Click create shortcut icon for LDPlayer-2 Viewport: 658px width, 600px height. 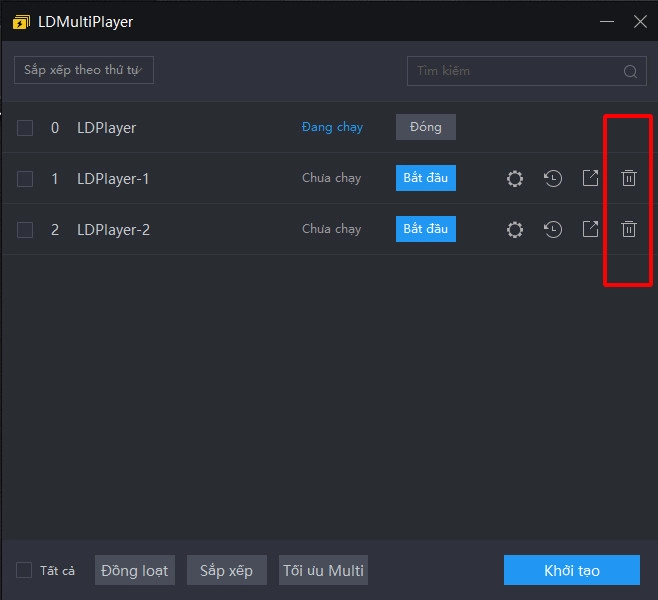pyautogui.click(x=591, y=229)
